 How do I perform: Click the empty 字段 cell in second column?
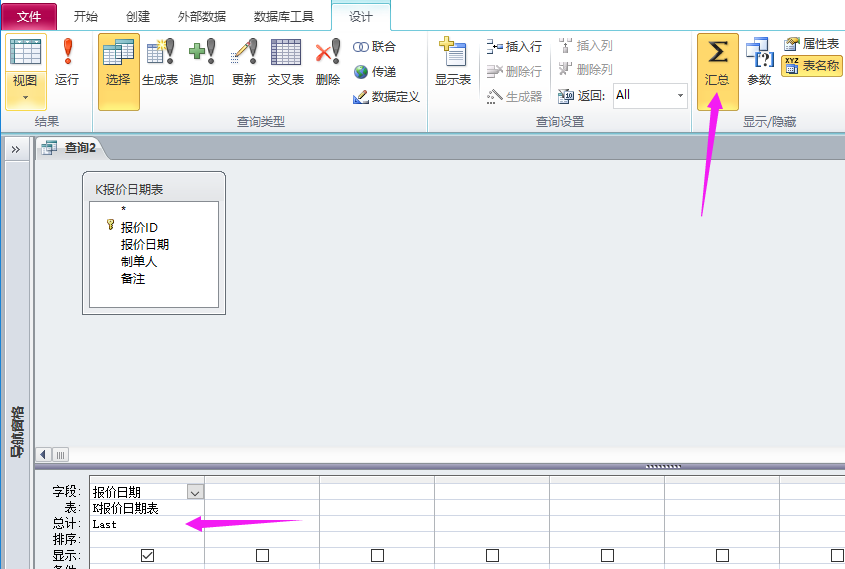click(262, 491)
